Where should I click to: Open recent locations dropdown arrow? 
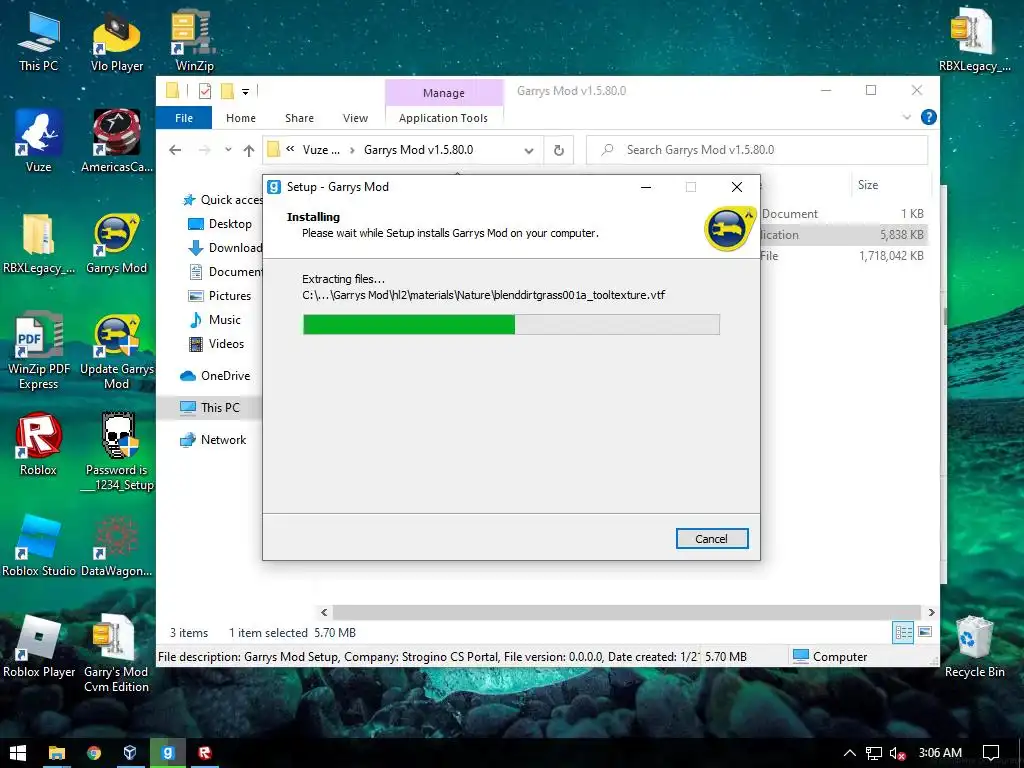[x=228, y=150]
